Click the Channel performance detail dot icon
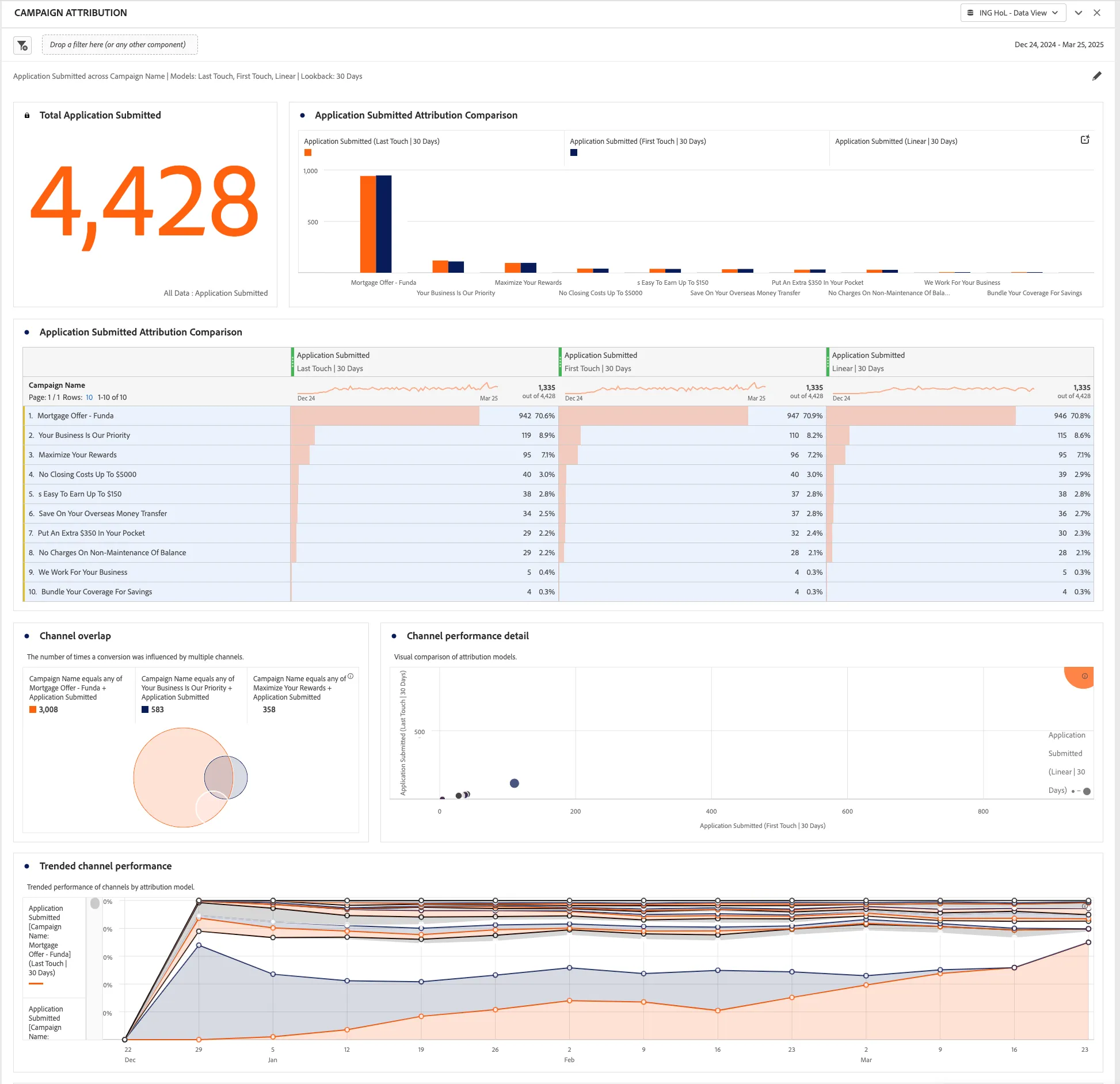 pos(394,636)
